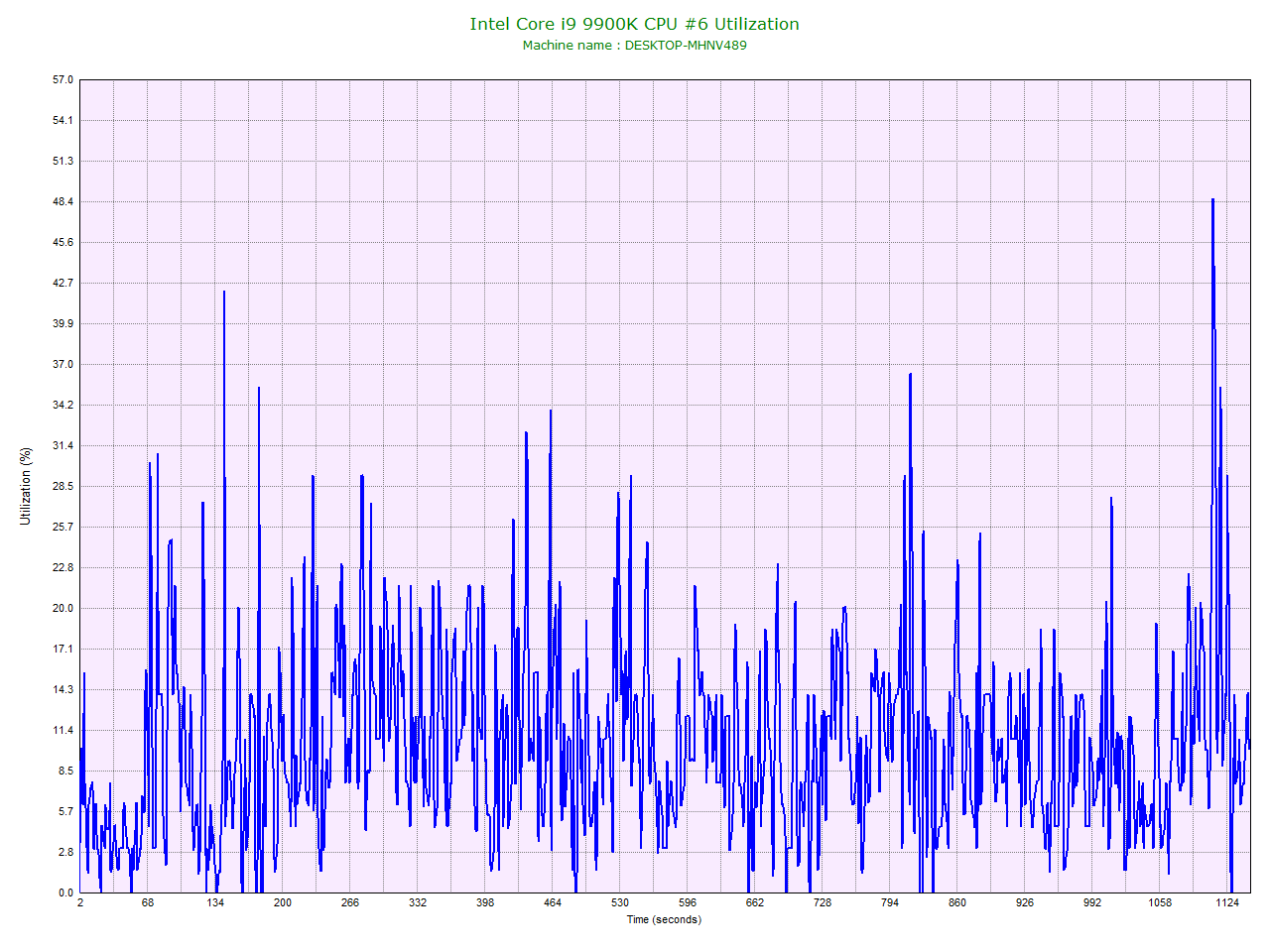The height and width of the screenshot is (952, 1270).
Task: Pick the 34.2 utilization tick label
Action: point(63,405)
